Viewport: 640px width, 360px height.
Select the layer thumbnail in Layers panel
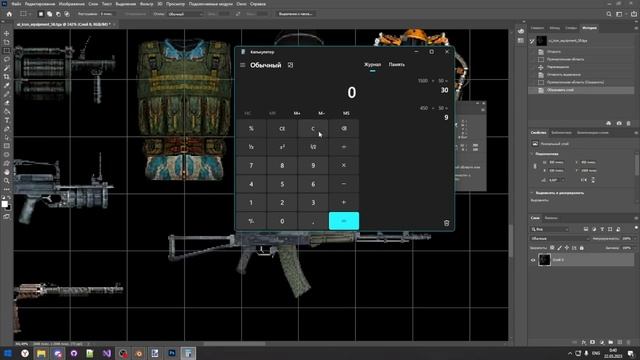coord(544,260)
